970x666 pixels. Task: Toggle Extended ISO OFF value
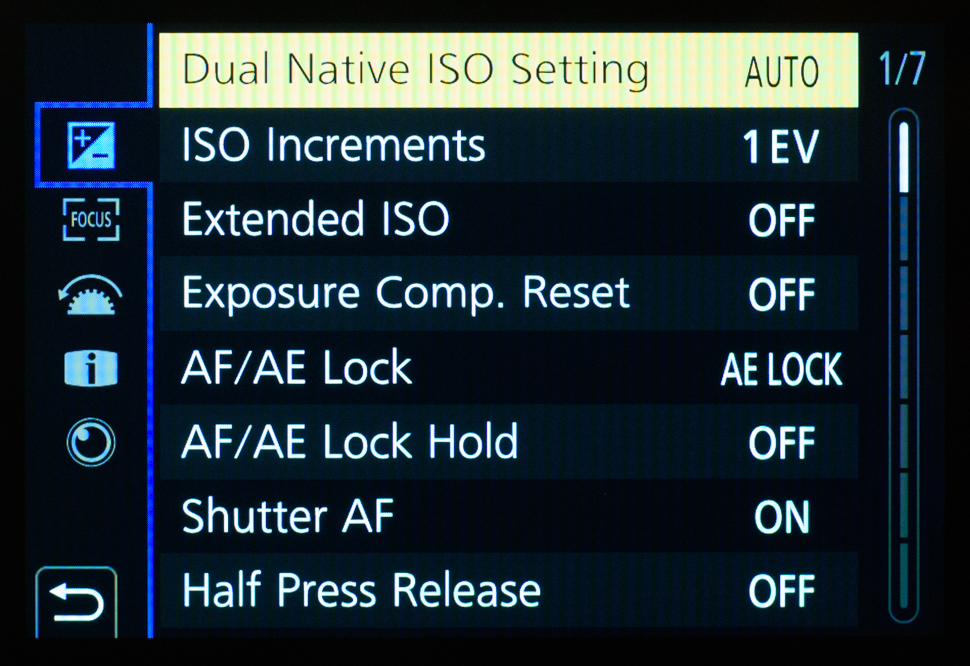[781, 221]
